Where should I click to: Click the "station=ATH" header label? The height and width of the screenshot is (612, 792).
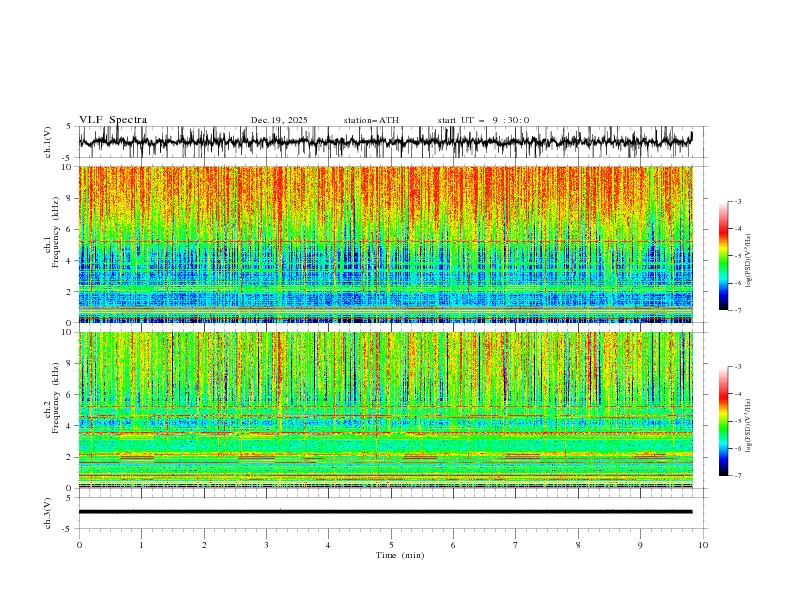tap(371, 120)
